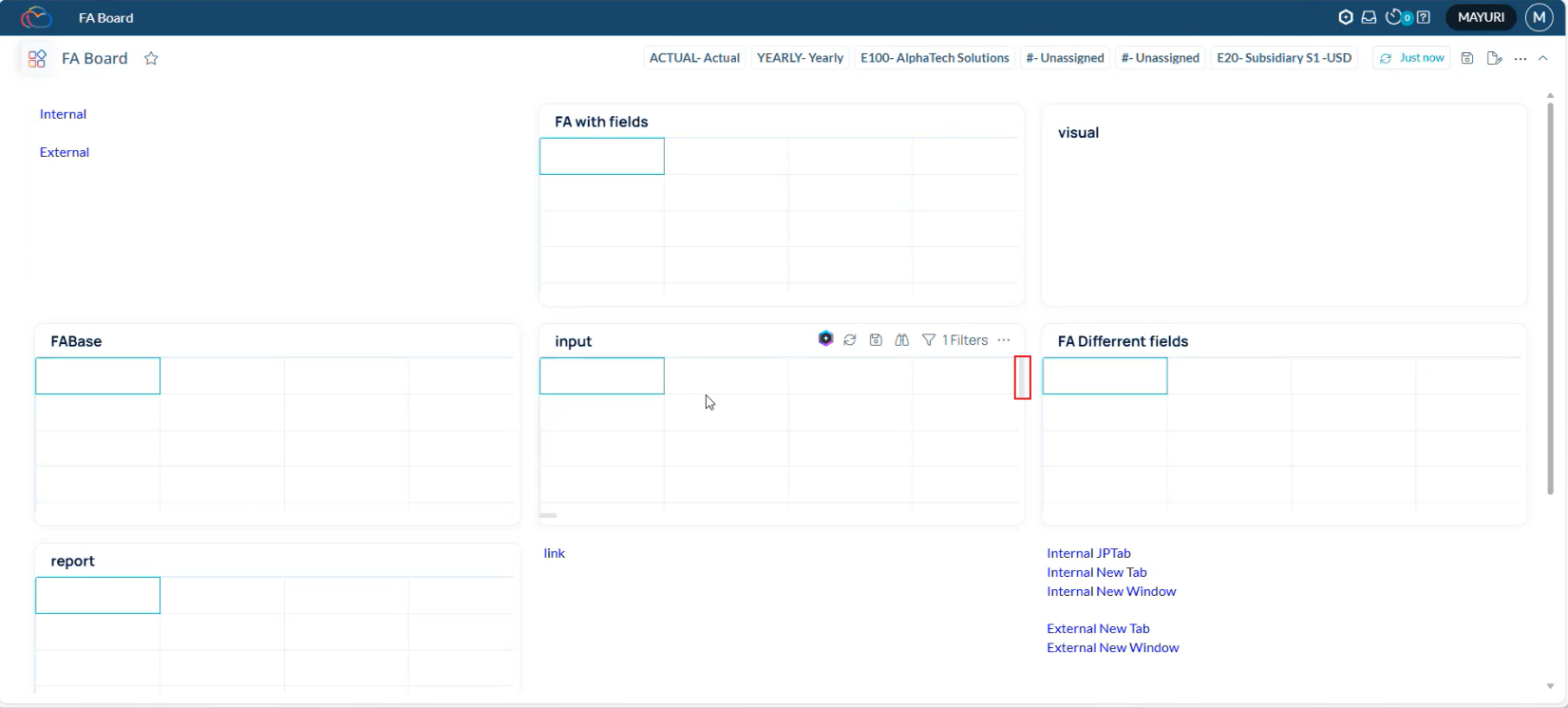Viewport: 1568px width, 708px height.
Task: Open the inbox tray icon
Action: (1369, 17)
